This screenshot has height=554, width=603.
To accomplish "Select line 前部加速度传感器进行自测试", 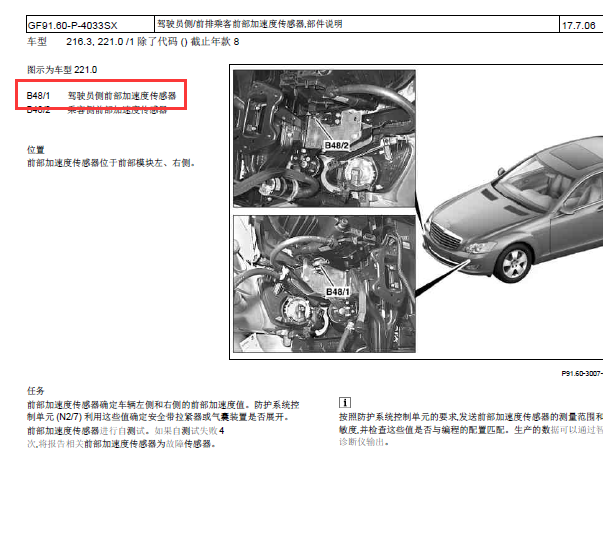I will [125, 431].
